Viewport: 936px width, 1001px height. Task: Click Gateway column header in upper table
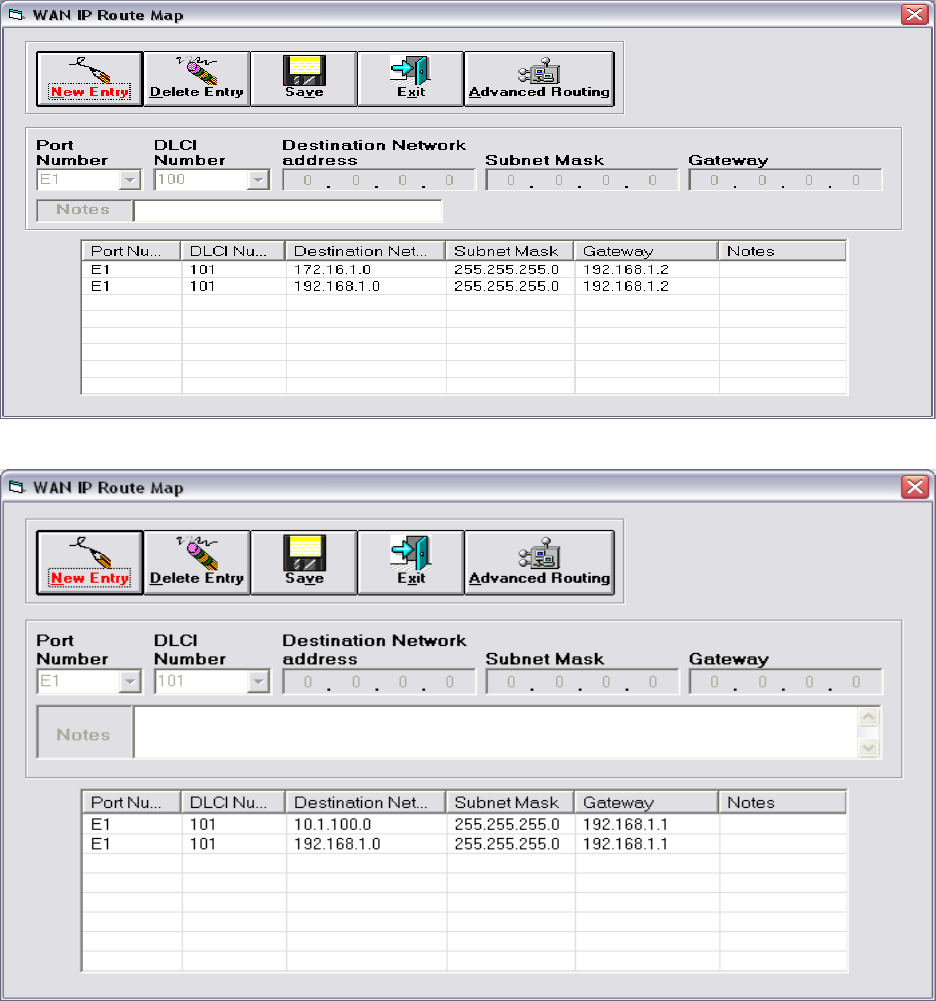point(647,251)
